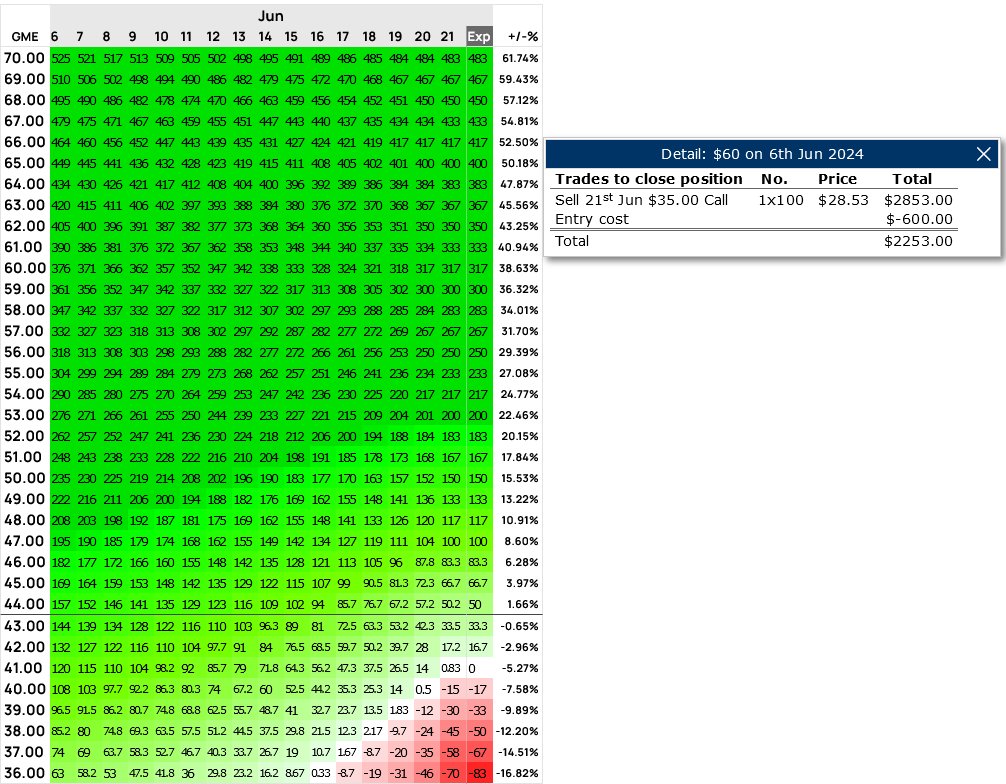Click the 483 cell for 70.00 at Exp
This screenshot has width=1006, height=784.
477,58
